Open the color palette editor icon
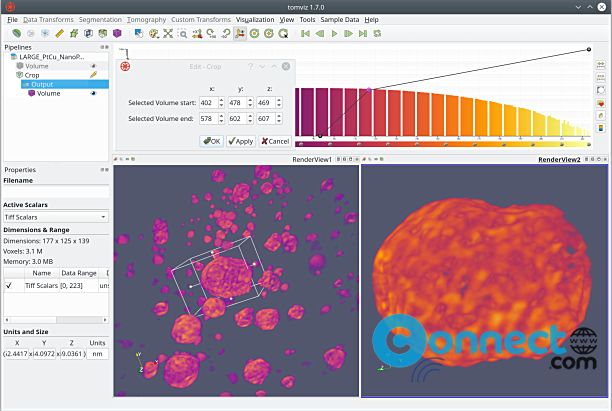 tap(153, 34)
